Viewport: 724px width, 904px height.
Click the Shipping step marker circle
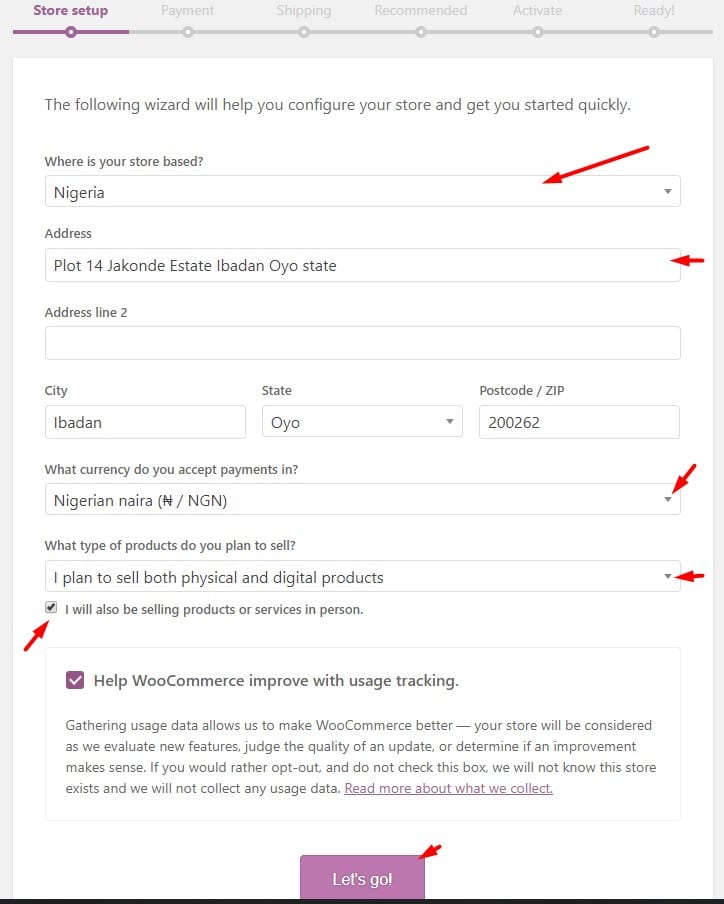(x=304, y=32)
